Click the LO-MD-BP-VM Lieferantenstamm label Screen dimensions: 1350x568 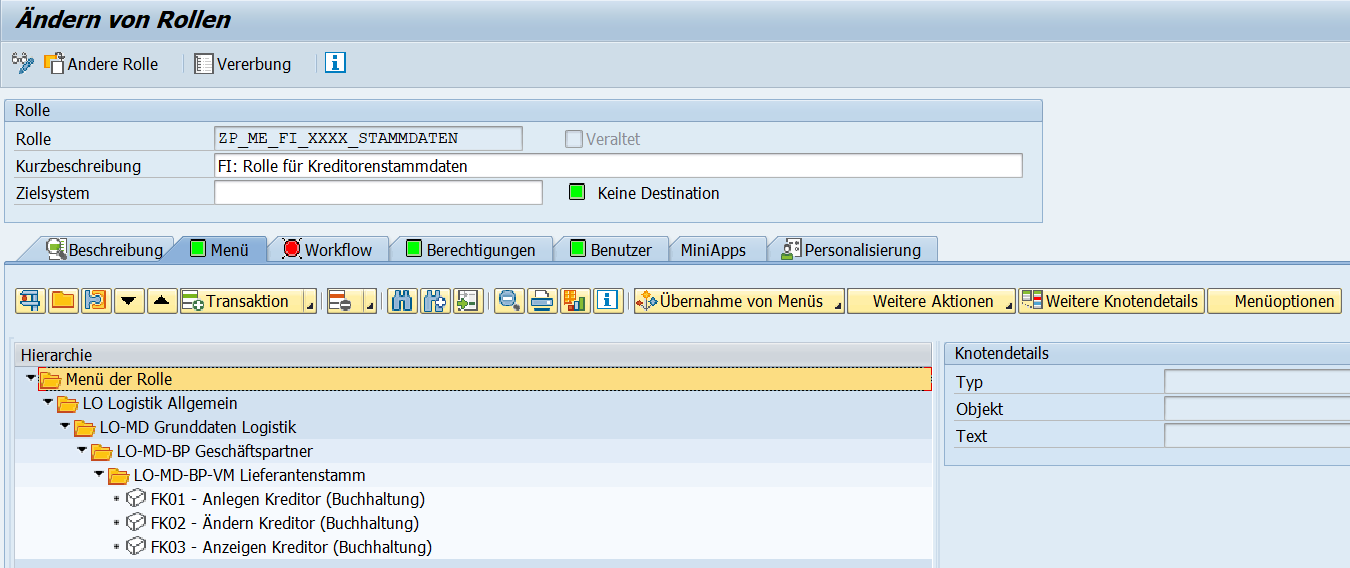[x=250, y=475]
